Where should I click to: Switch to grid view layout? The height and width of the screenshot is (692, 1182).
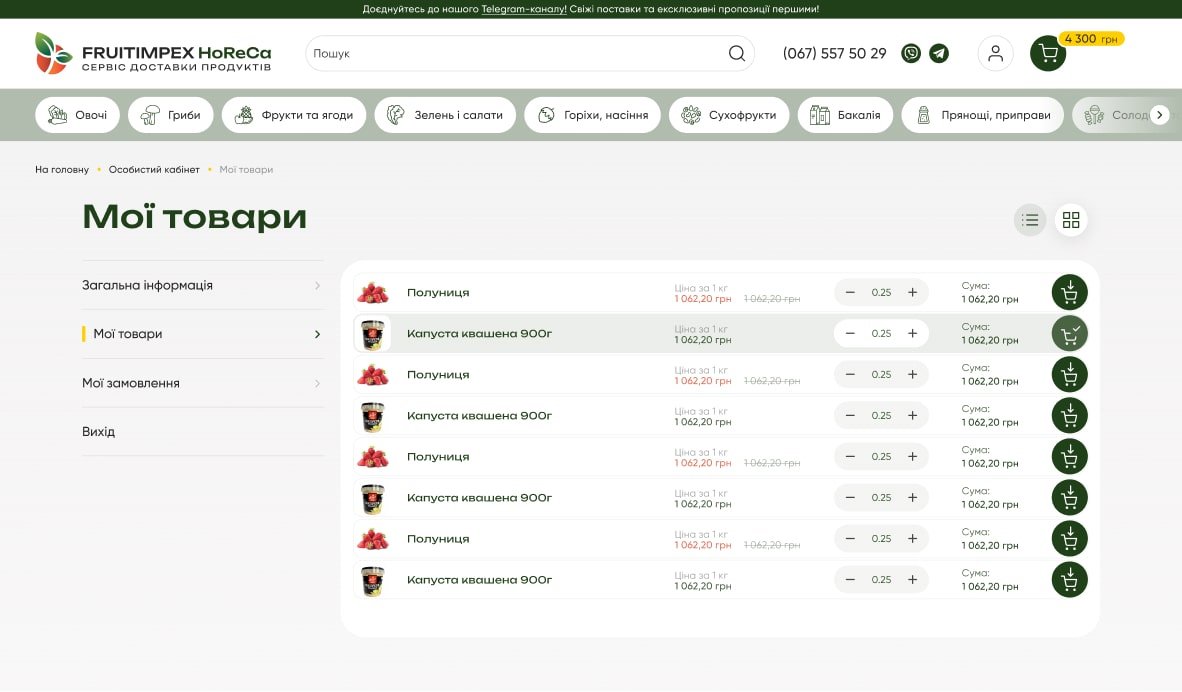point(1071,220)
